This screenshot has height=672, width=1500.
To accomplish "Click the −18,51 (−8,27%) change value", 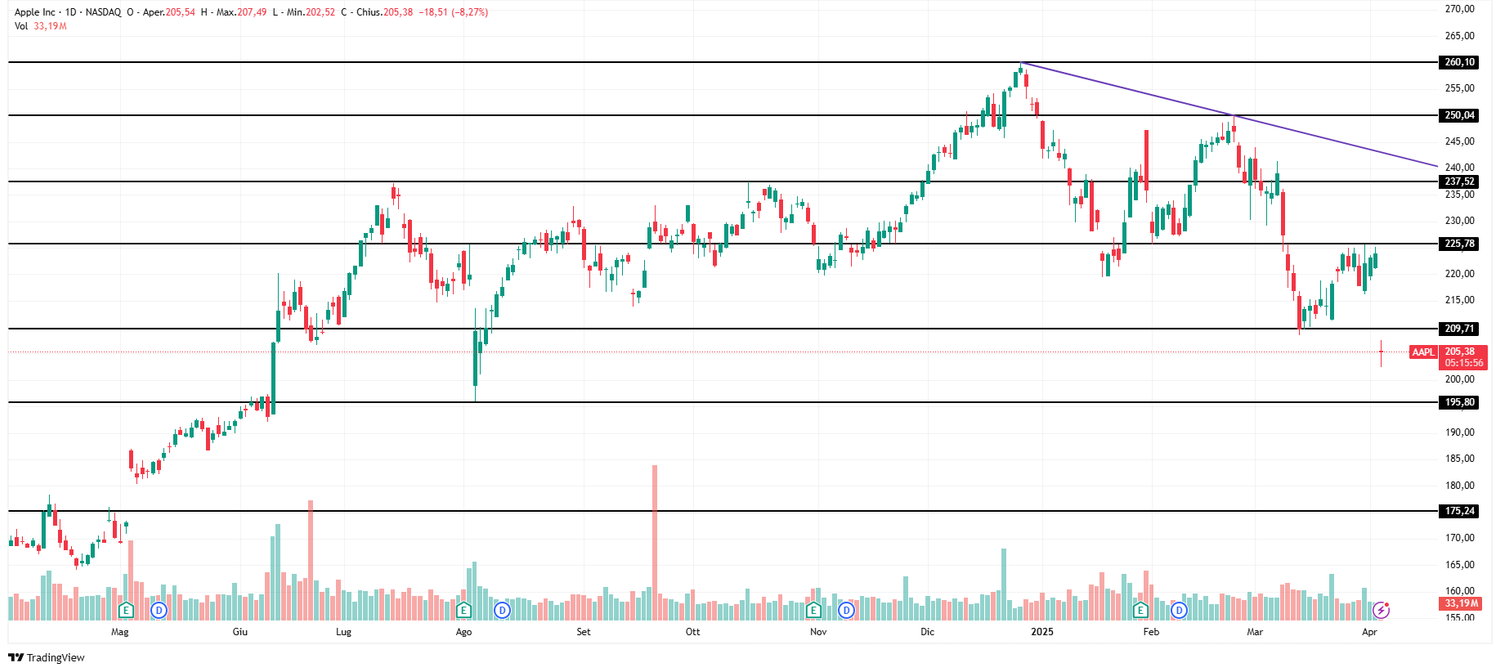I will tap(453, 12).
